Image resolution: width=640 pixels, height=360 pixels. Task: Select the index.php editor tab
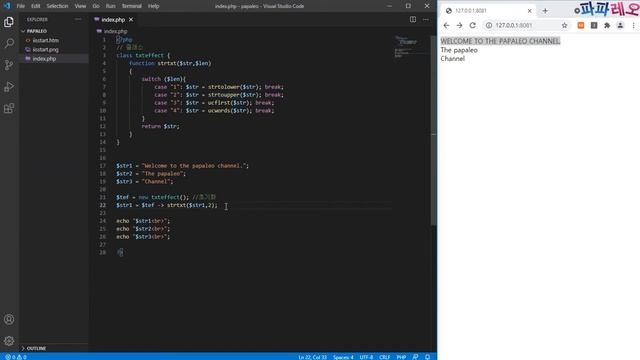tap(113, 20)
